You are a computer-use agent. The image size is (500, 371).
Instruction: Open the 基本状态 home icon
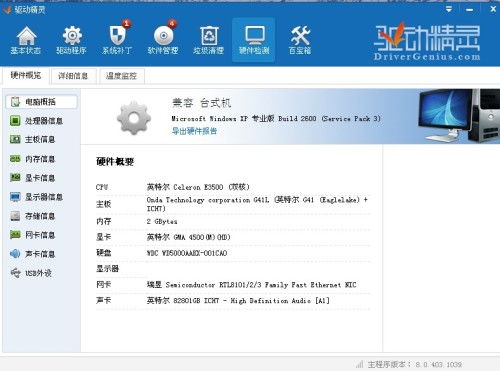pyautogui.click(x=26, y=41)
